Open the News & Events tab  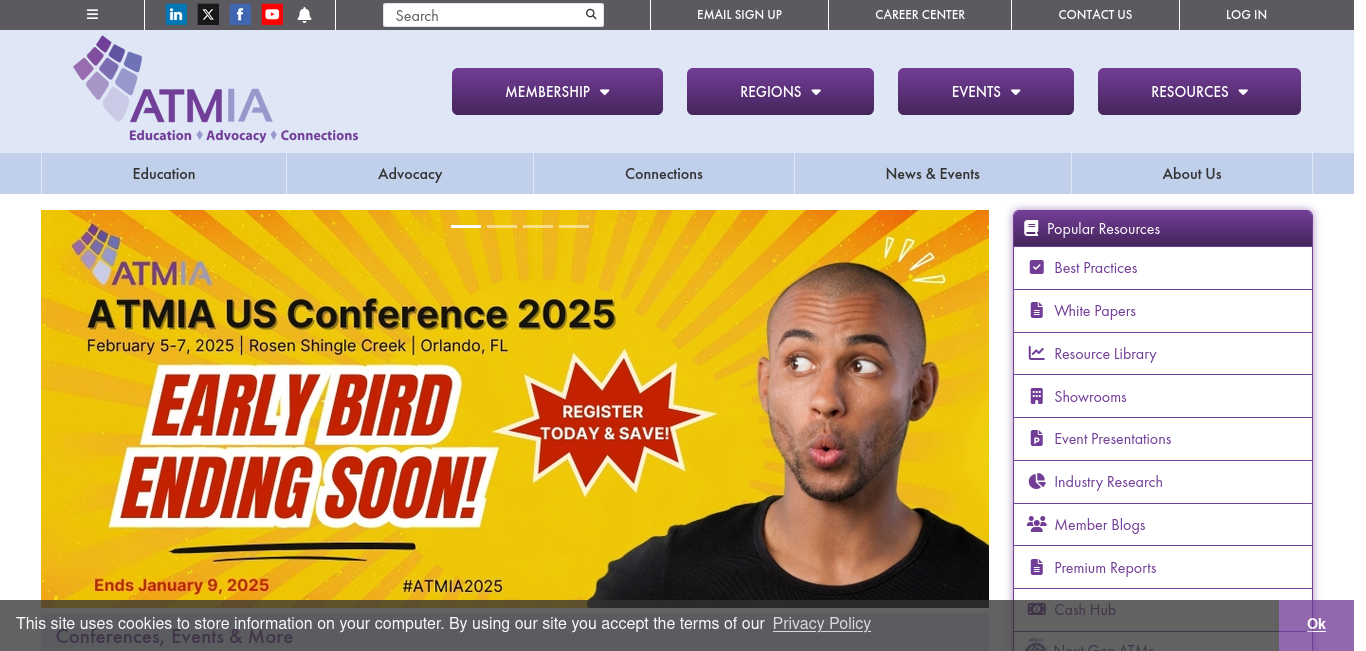932,173
